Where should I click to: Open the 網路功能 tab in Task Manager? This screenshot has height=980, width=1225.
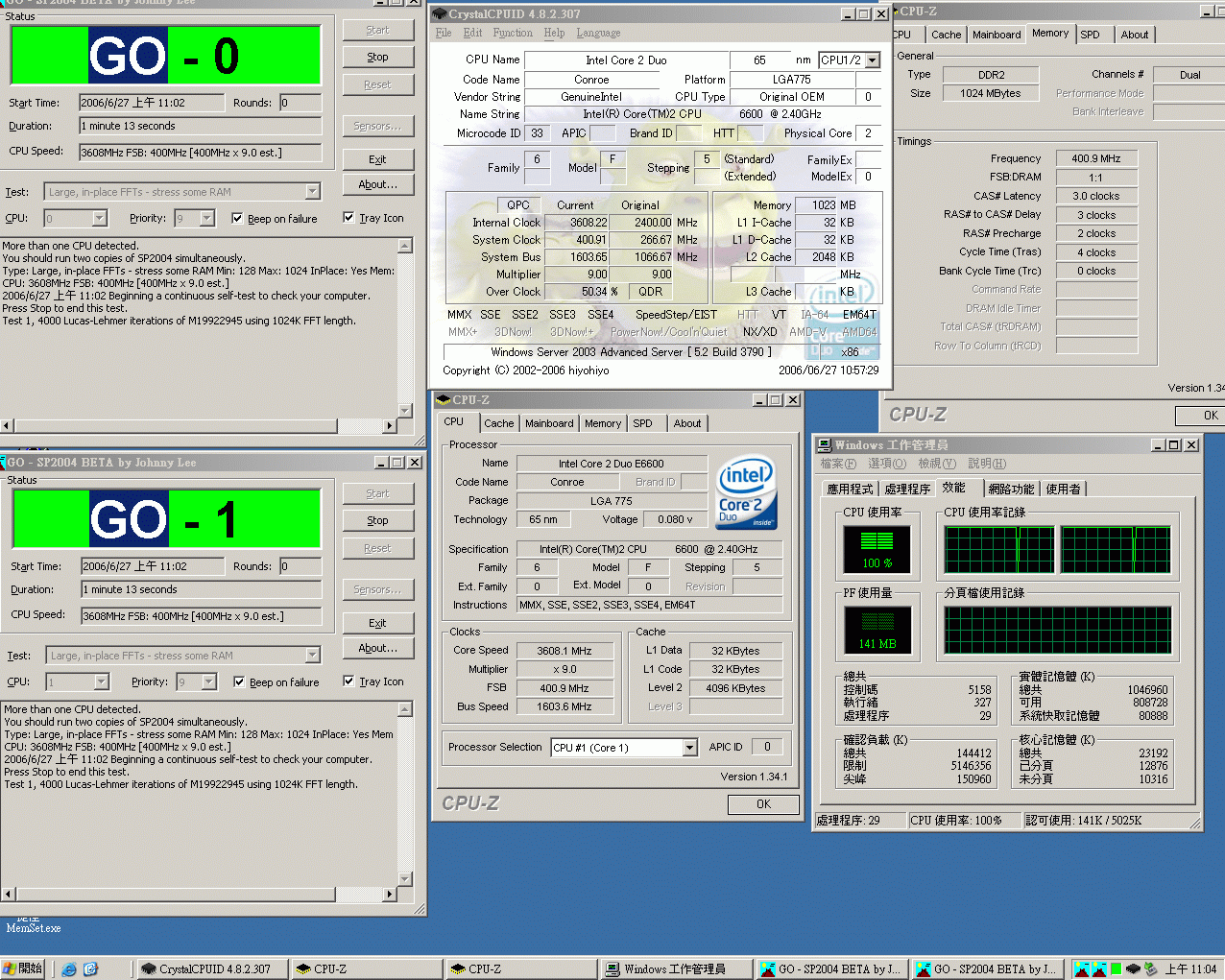(1011, 489)
